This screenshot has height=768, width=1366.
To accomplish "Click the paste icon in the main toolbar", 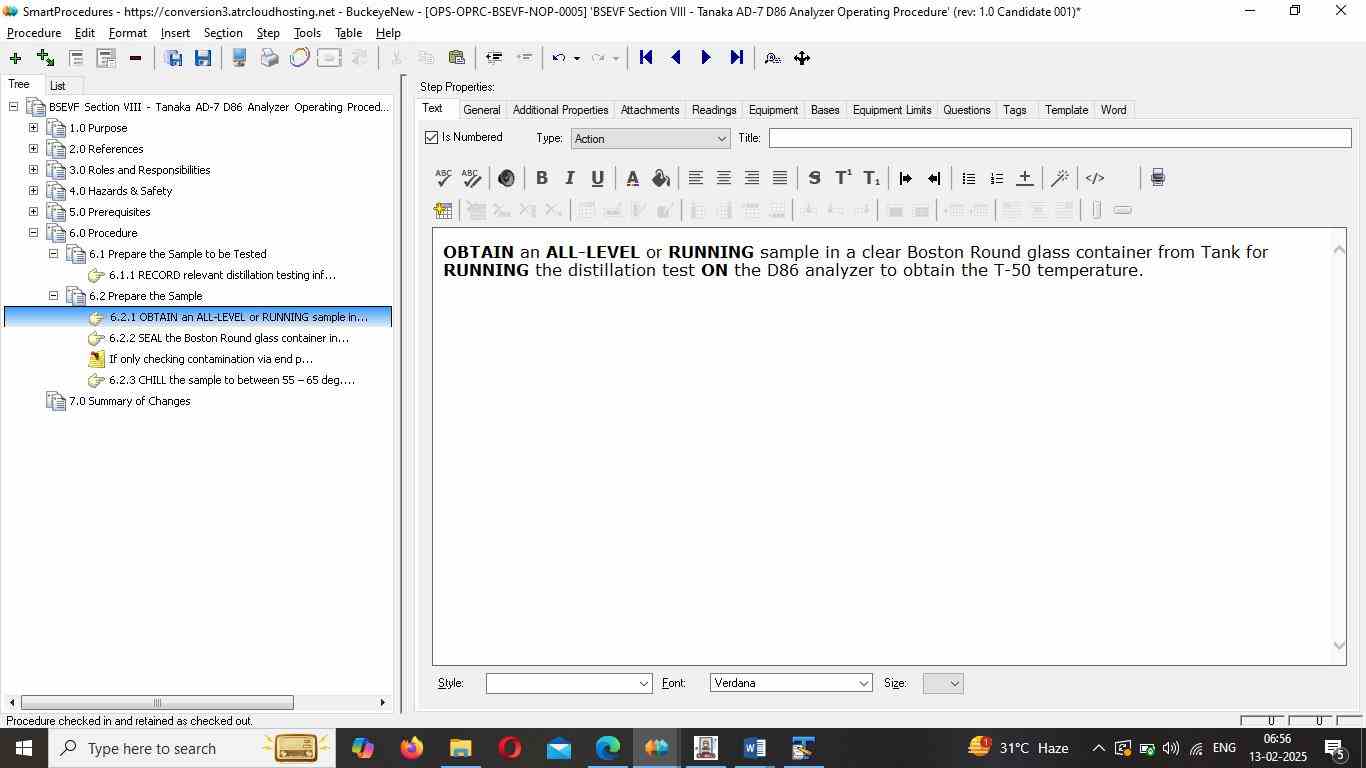I will pos(457,58).
